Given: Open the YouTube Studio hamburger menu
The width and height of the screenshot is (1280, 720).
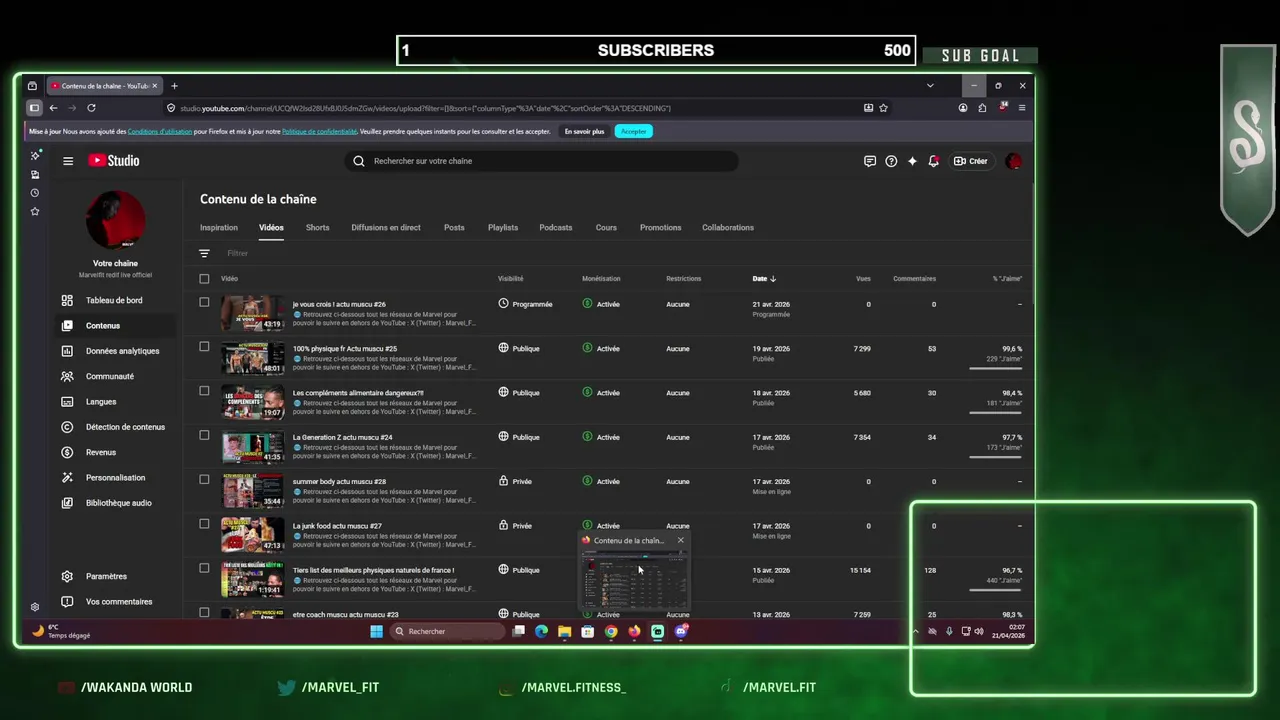Looking at the screenshot, I should 68,161.
